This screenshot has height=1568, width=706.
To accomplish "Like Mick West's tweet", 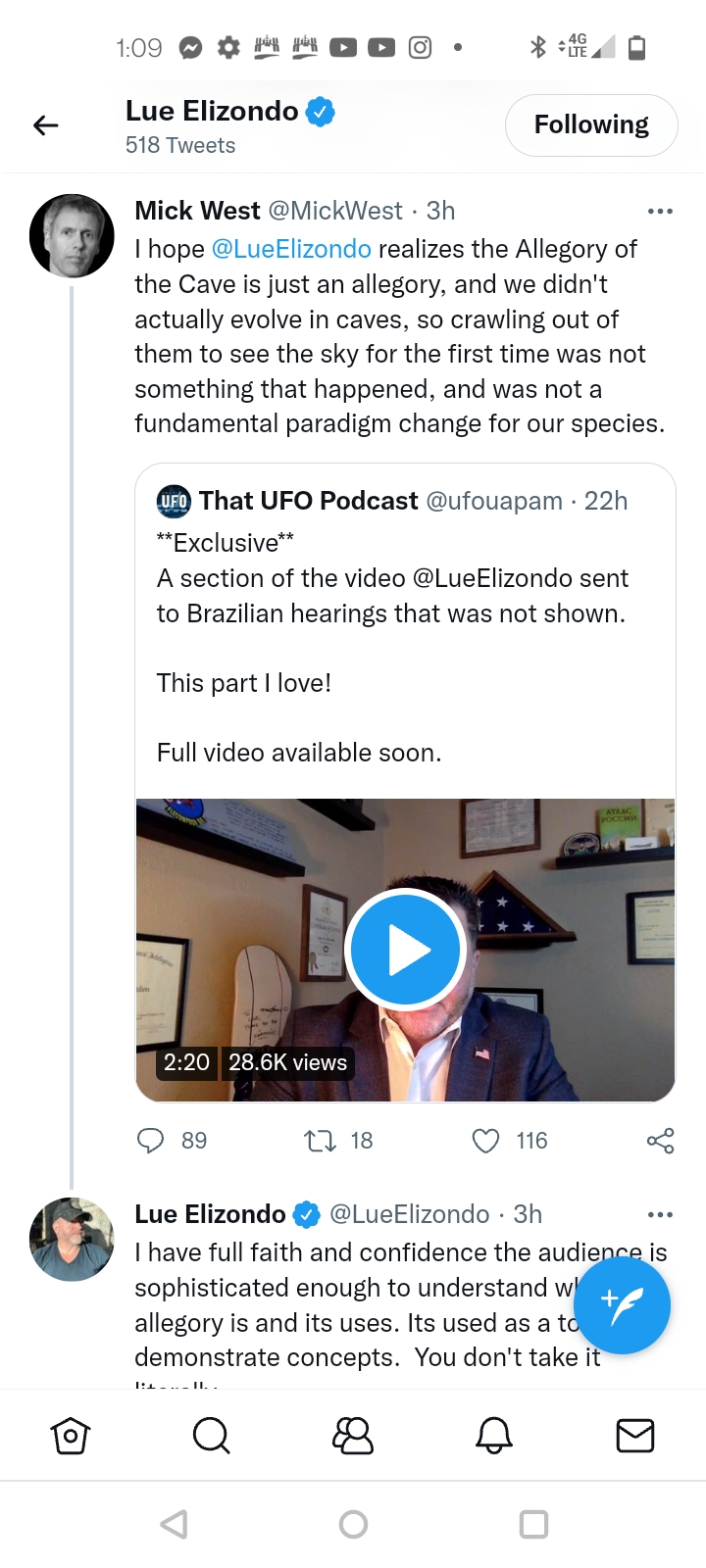I will click(486, 1141).
